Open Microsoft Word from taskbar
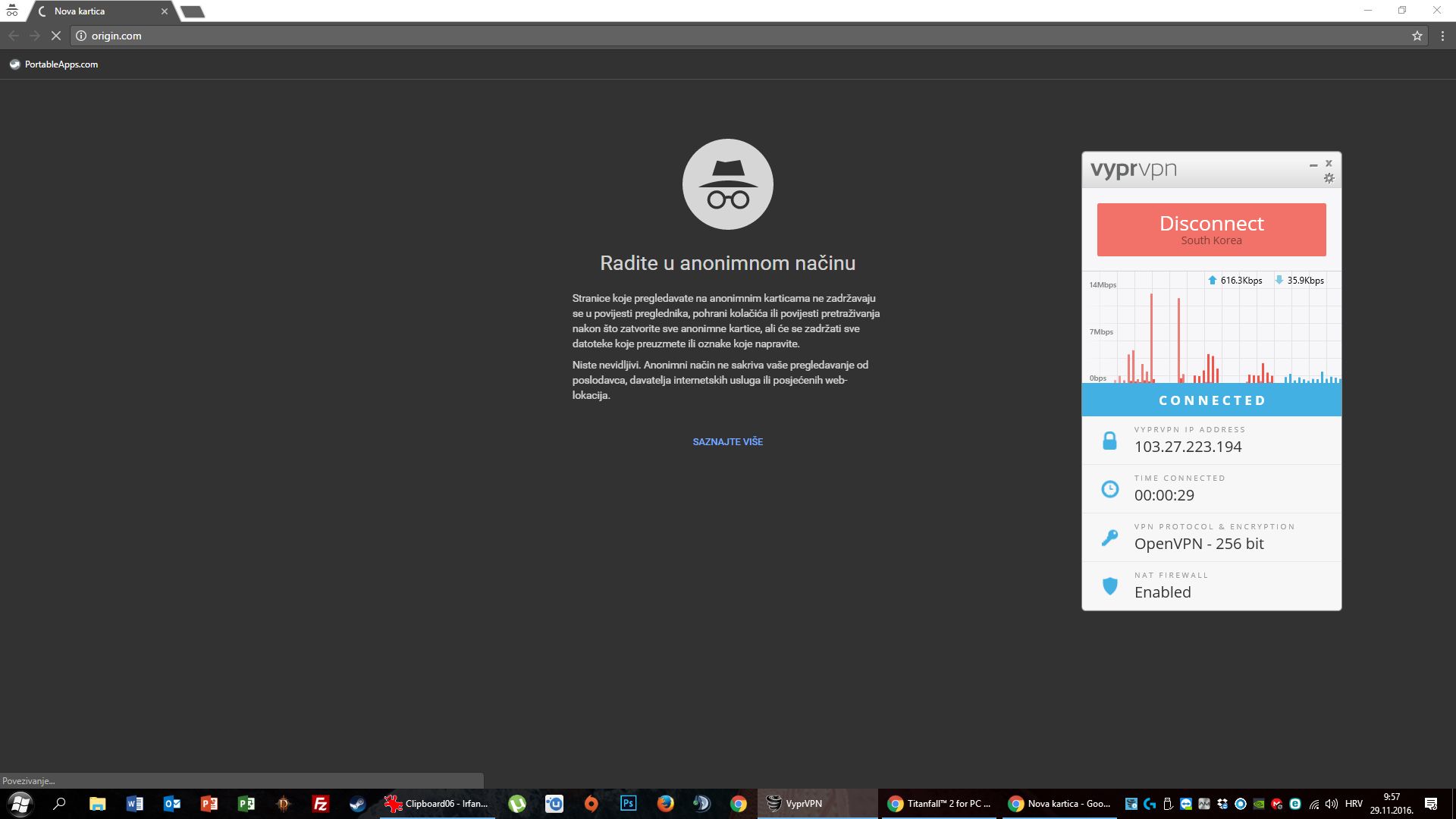The width and height of the screenshot is (1456, 819). click(x=134, y=804)
